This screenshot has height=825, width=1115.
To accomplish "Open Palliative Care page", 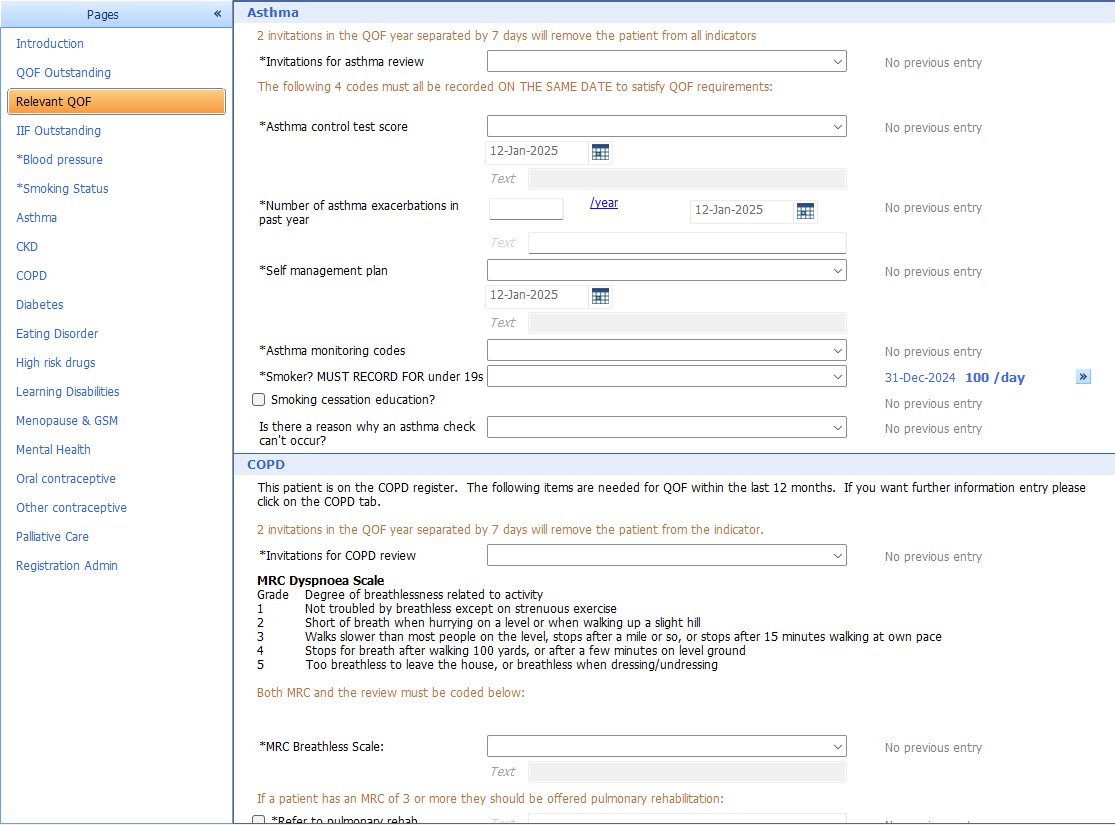I will [53, 537].
